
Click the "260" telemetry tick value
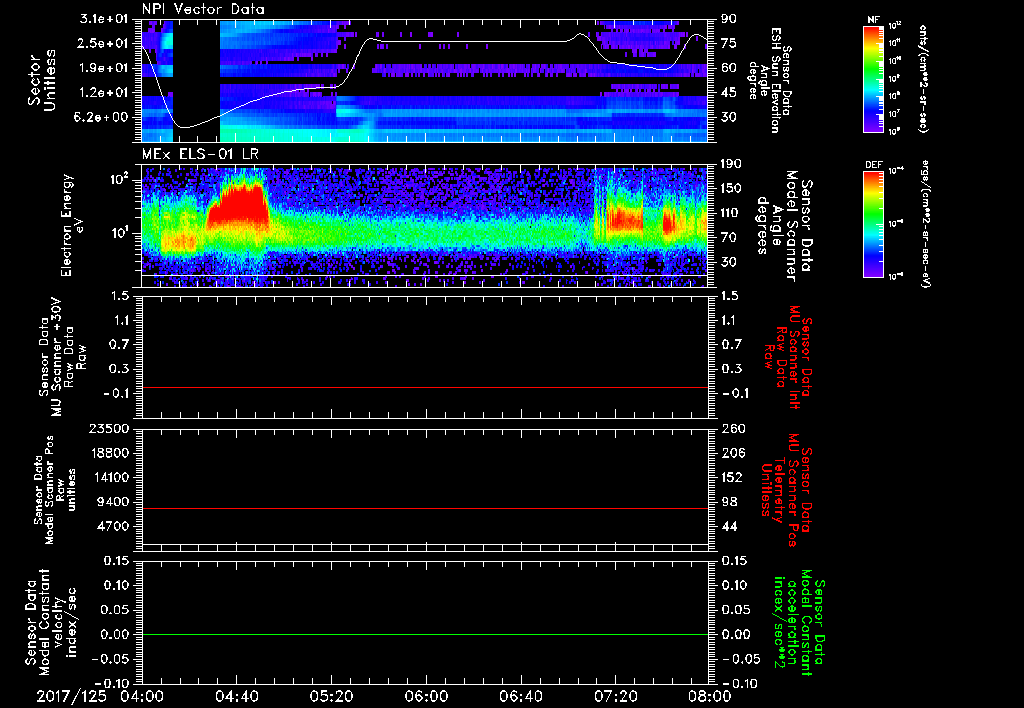(731, 429)
